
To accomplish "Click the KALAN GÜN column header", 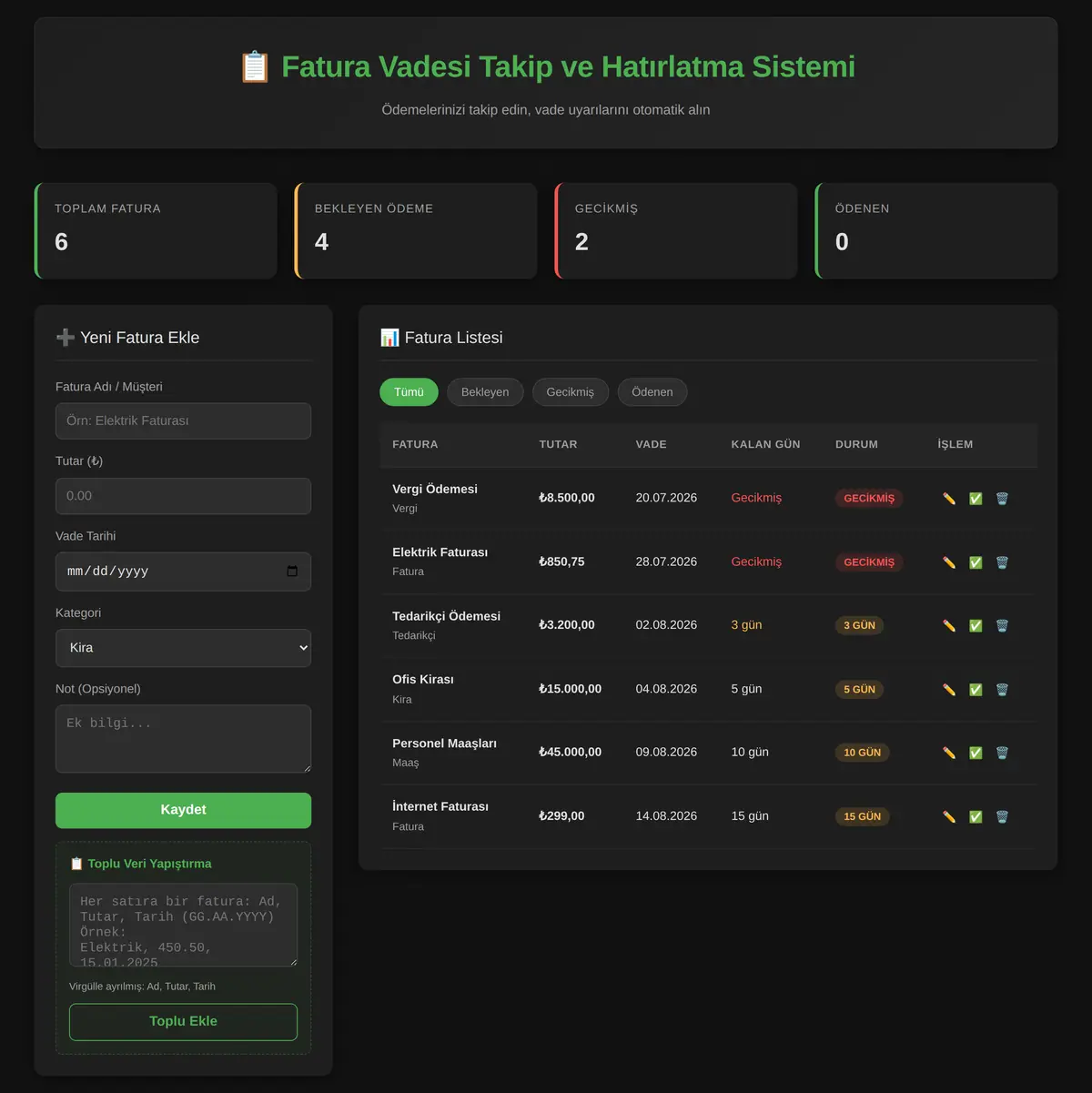I will pyautogui.click(x=765, y=444).
